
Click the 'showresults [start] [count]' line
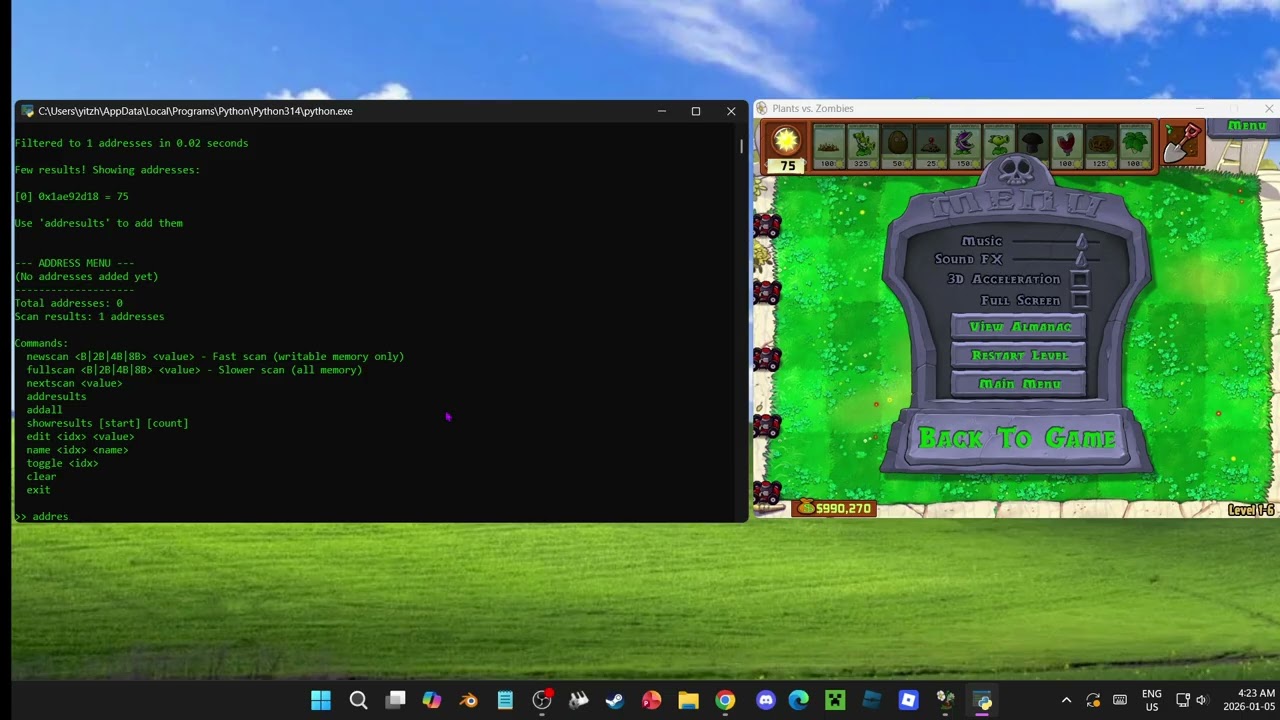[107, 423]
